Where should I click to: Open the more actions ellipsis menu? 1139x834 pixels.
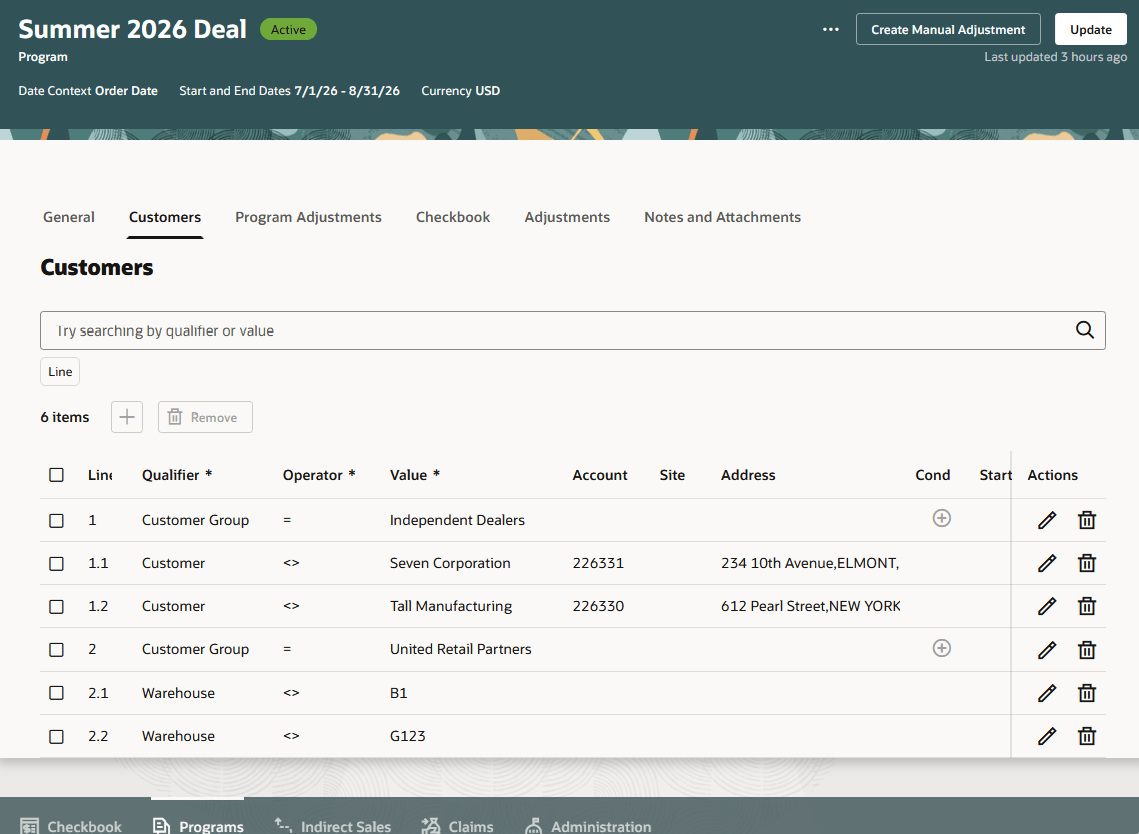pyautogui.click(x=831, y=30)
